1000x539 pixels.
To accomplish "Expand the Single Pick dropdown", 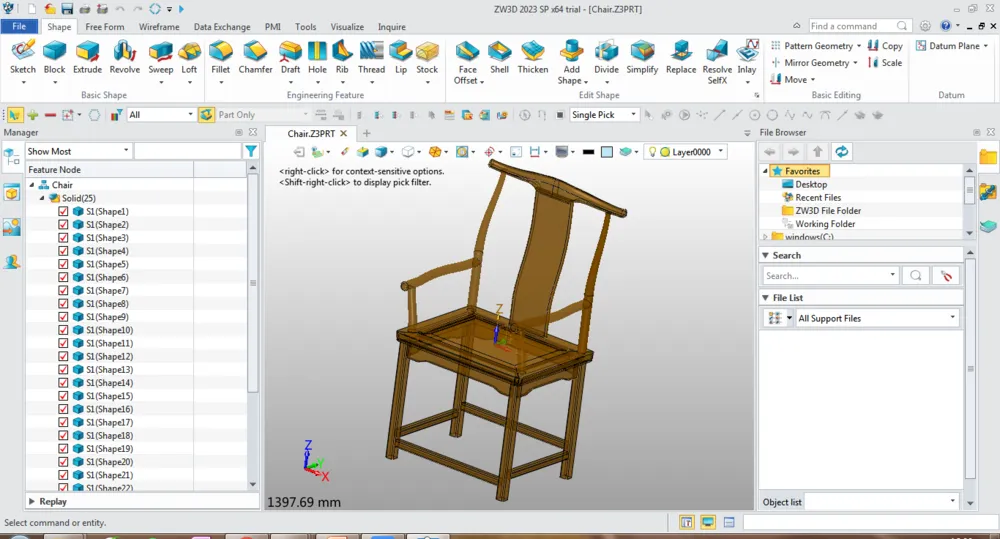I will tap(632, 115).
